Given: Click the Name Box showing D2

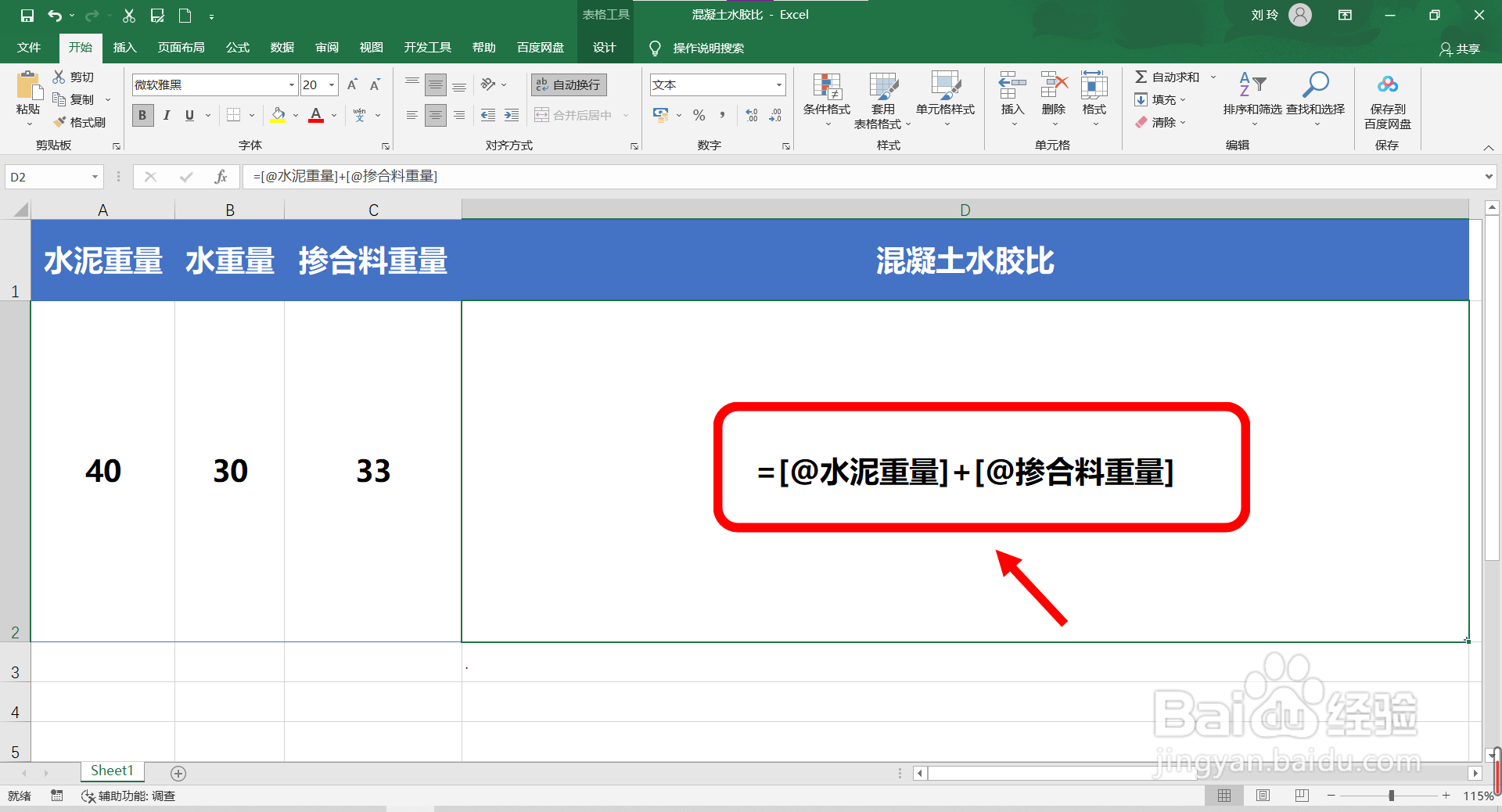Looking at the screenshot, I should 47,177.
